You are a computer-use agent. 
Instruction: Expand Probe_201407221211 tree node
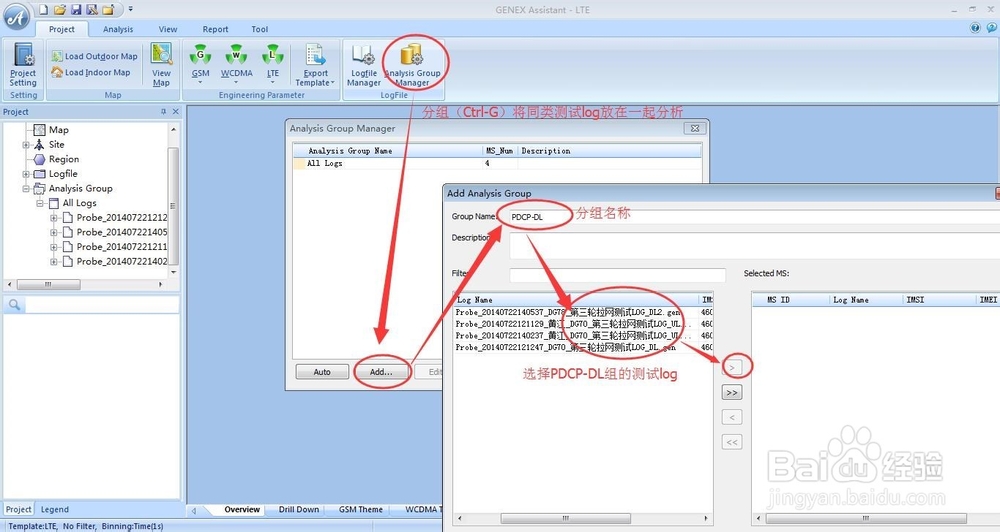54,247
